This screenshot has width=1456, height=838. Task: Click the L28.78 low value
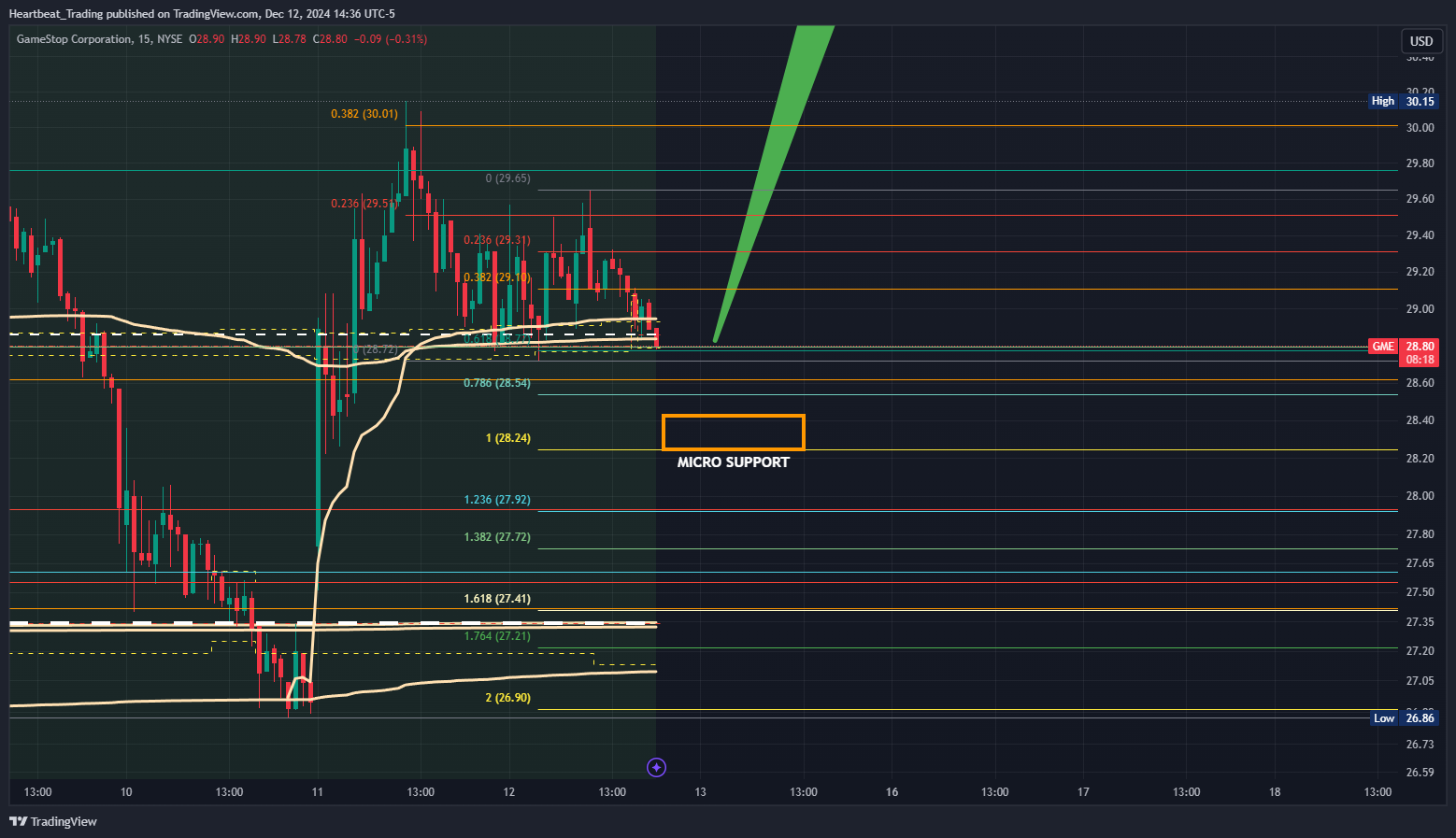click(289, 39)
